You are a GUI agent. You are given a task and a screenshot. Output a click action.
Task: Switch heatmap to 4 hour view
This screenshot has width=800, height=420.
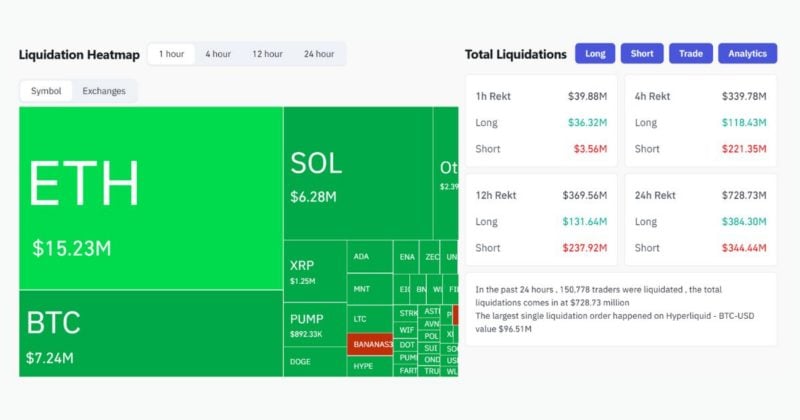(x=217, y=54)
